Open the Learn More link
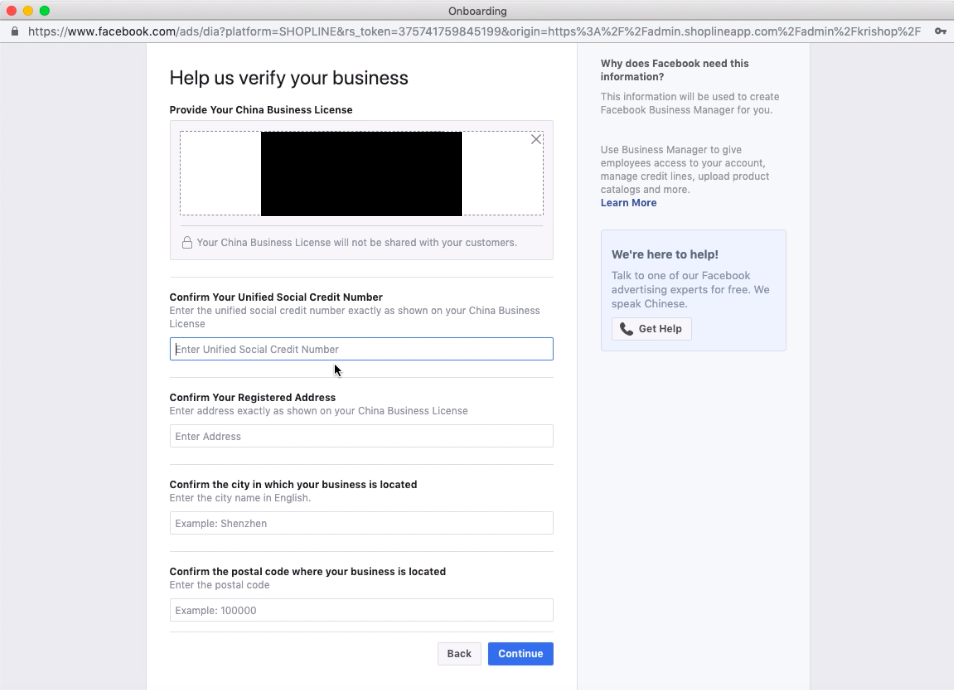Image resolution: width=954 pixels, height=690 pixels. (628, 203)
